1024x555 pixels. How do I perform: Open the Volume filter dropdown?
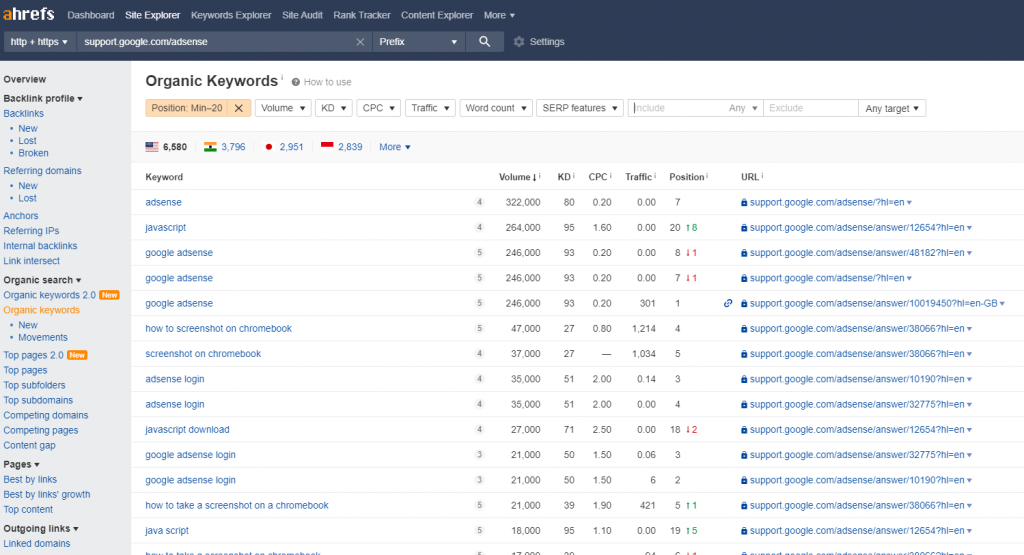283,108
